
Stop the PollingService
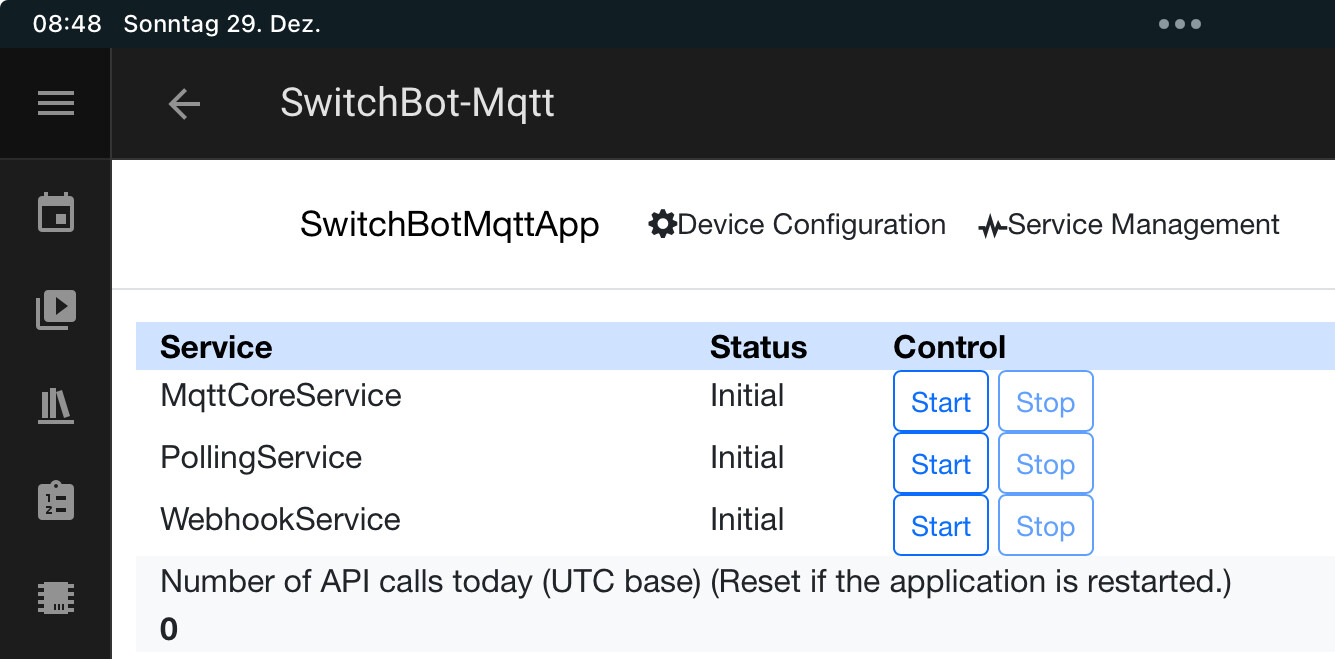(1045, 464)
